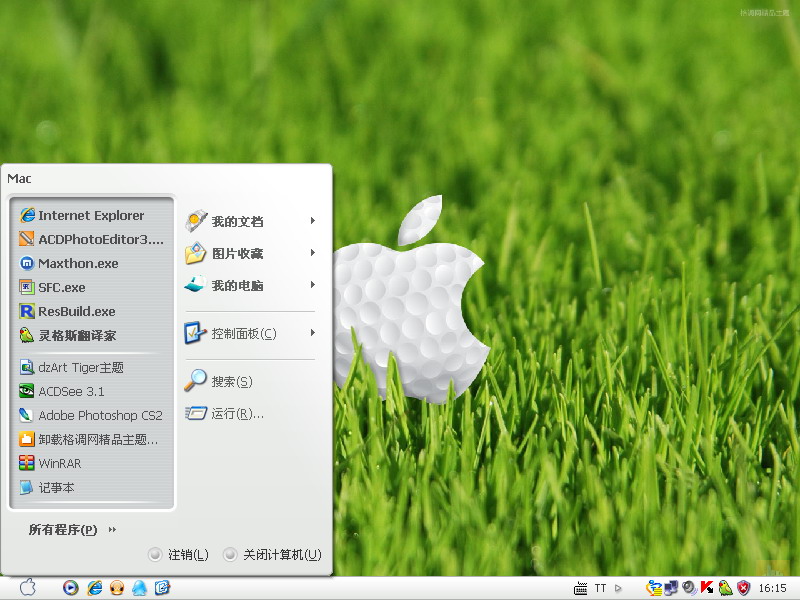
Task: Open Internet Explorer taskbar quick launch icon
Action: tap(94, 588)
